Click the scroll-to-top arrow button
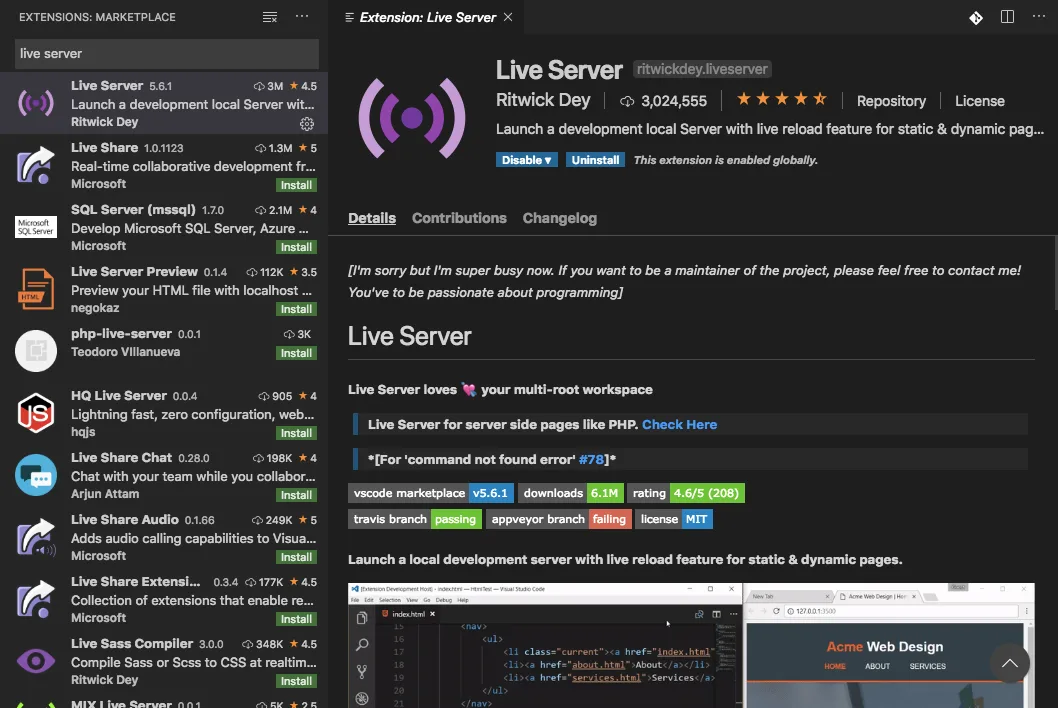 click(1010, 663)
